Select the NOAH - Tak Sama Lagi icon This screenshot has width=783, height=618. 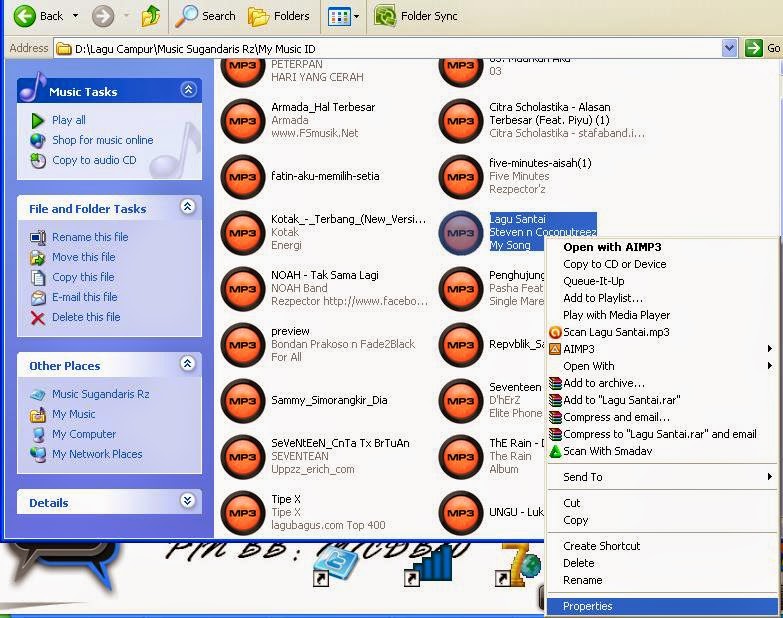243,289
